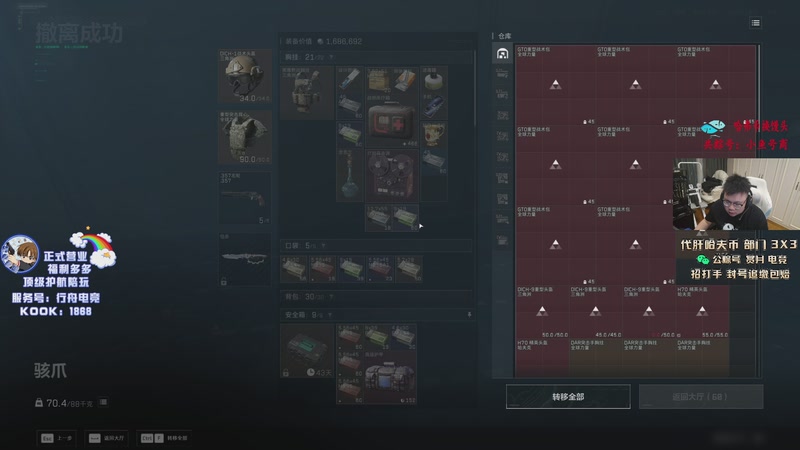Click the warehouse vertical scrollbar
Screen dimensions: 800x450
(x=759, y=211)
